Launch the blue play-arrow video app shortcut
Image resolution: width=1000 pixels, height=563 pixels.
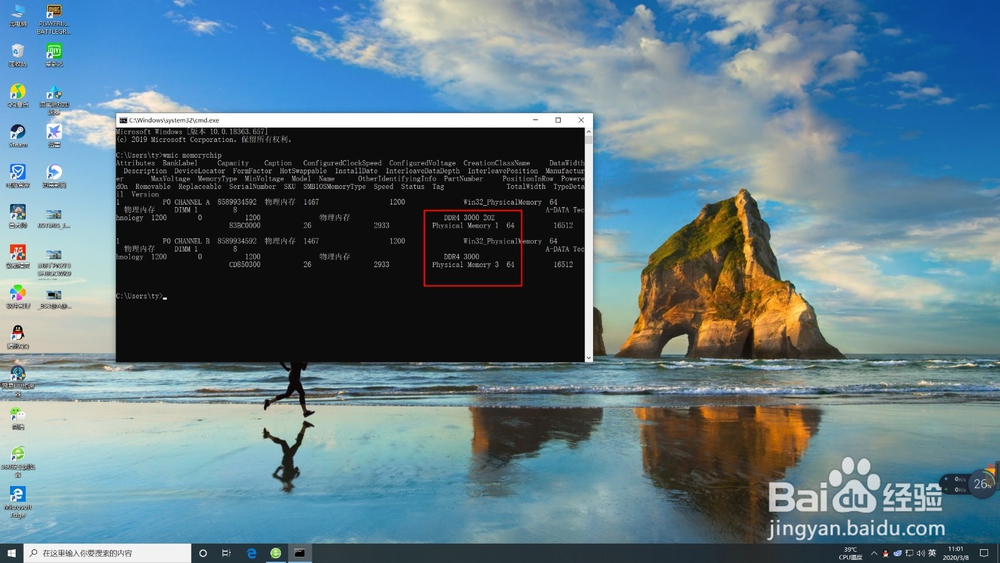54,175
